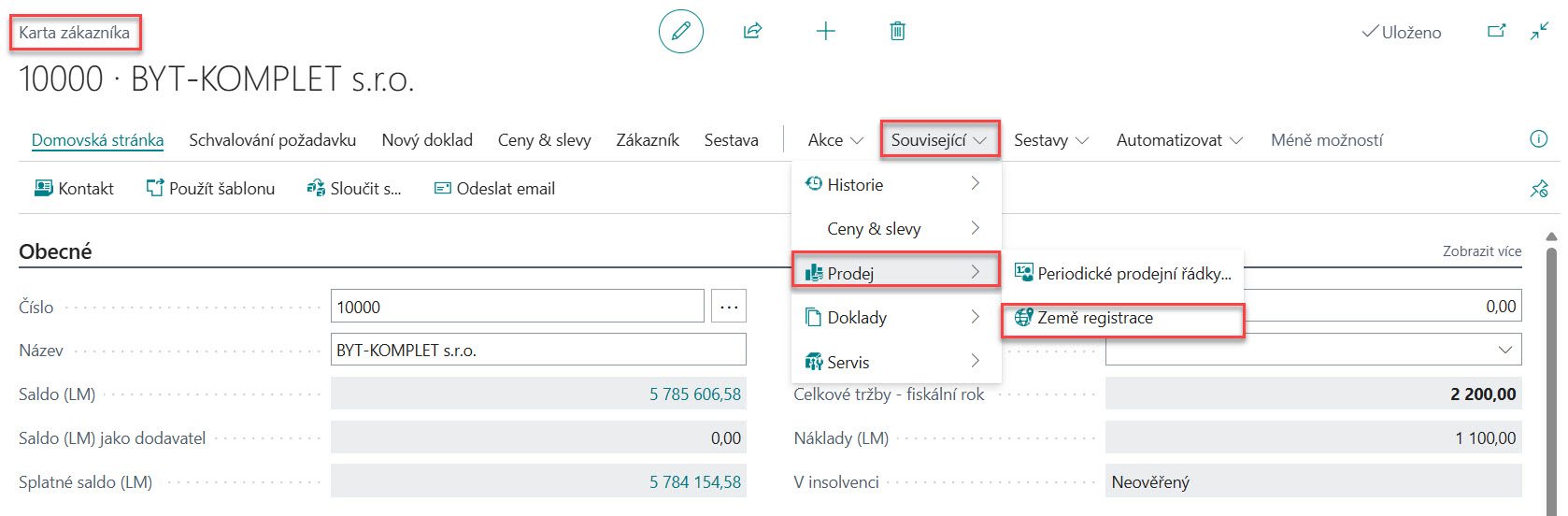Click the Uloženo saved status

point(1401,32)
